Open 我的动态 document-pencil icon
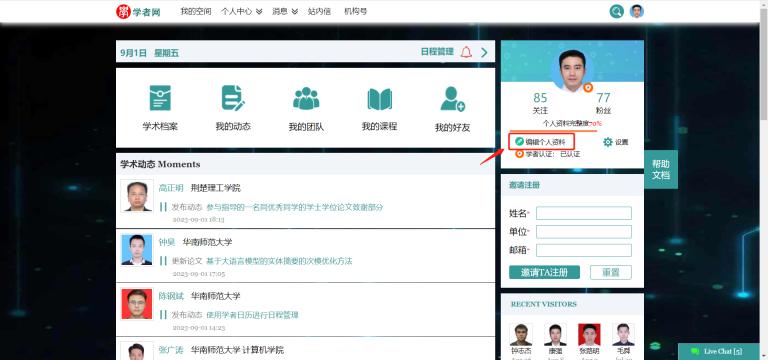Image resolution: width=768 pixels, height=360 pixels. (233, 97)
